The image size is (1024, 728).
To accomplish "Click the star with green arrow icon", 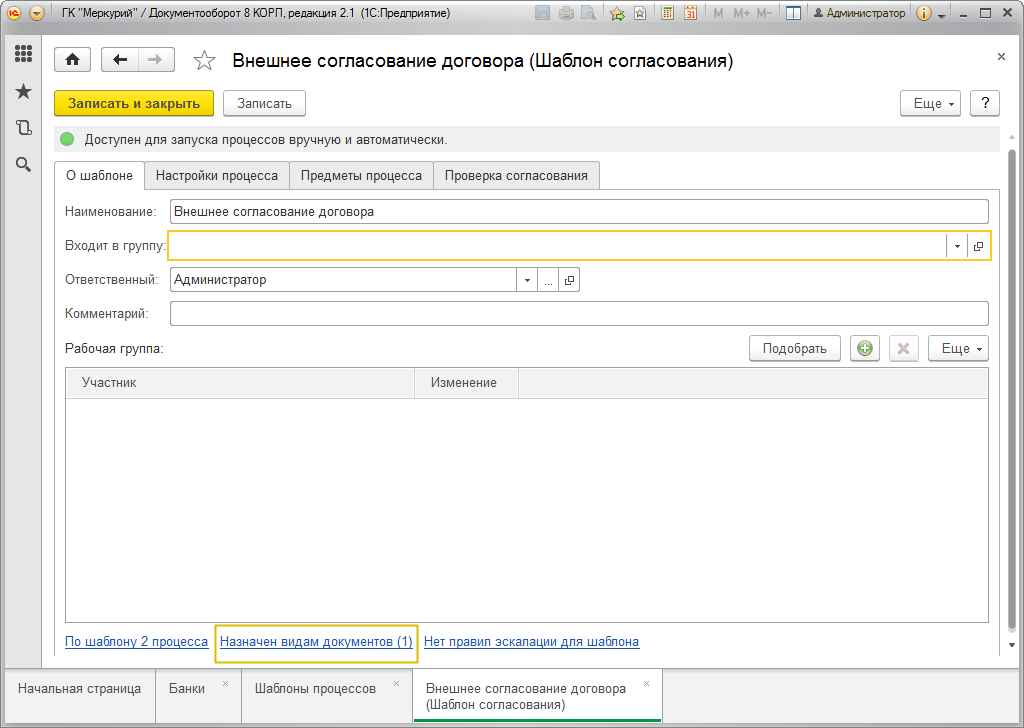I will 617,13.
